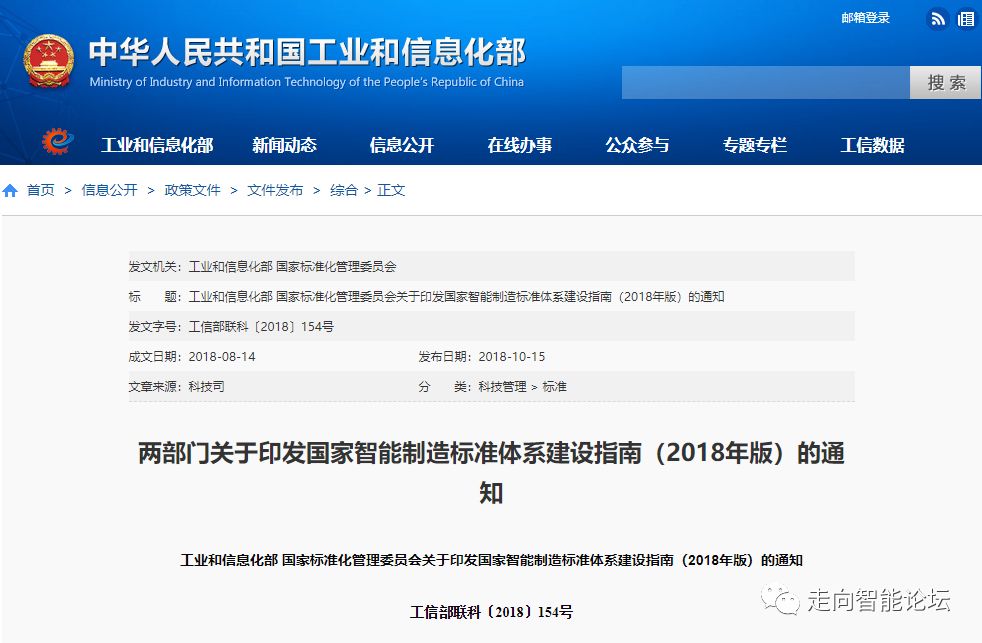Click the 搜索 search button
Image resolution: width=982 pixels, height=643 pixels.
(945, 83)
